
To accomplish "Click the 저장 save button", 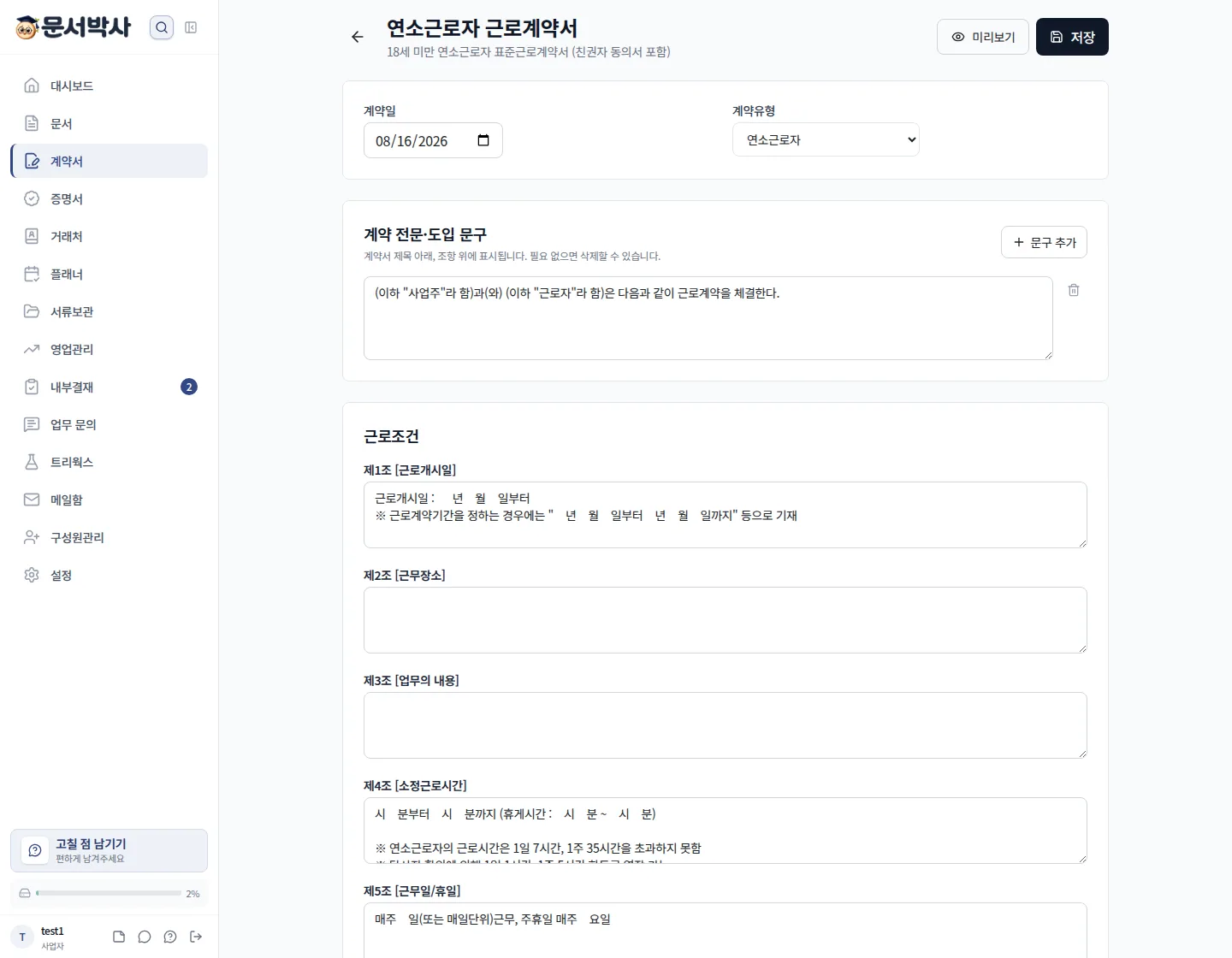I will (x=1072, y=37).
